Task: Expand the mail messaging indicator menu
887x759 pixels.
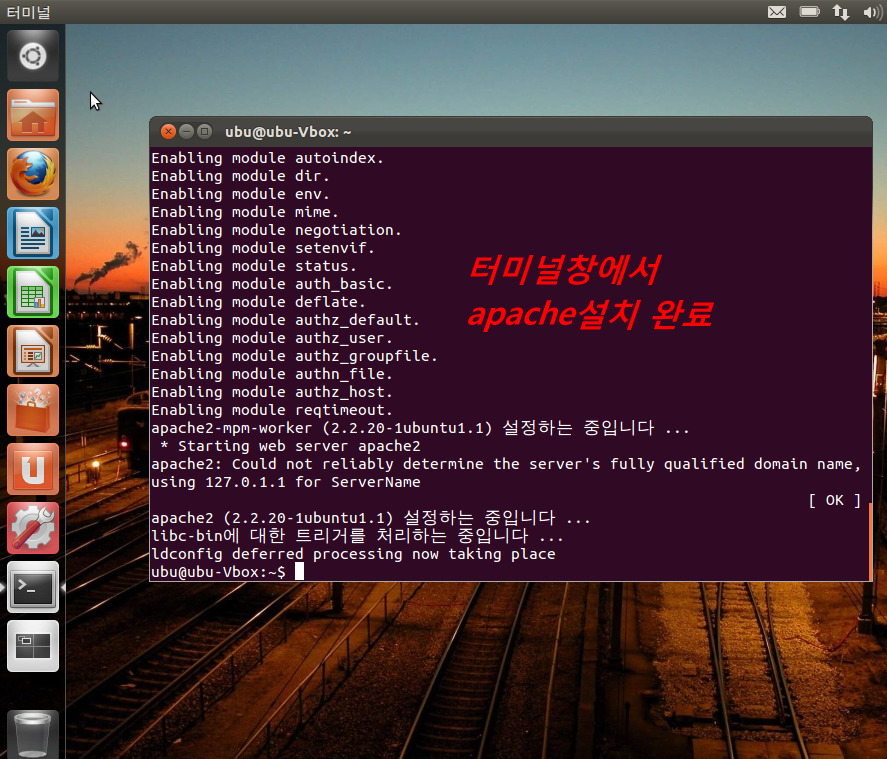Action: (776, 12)
